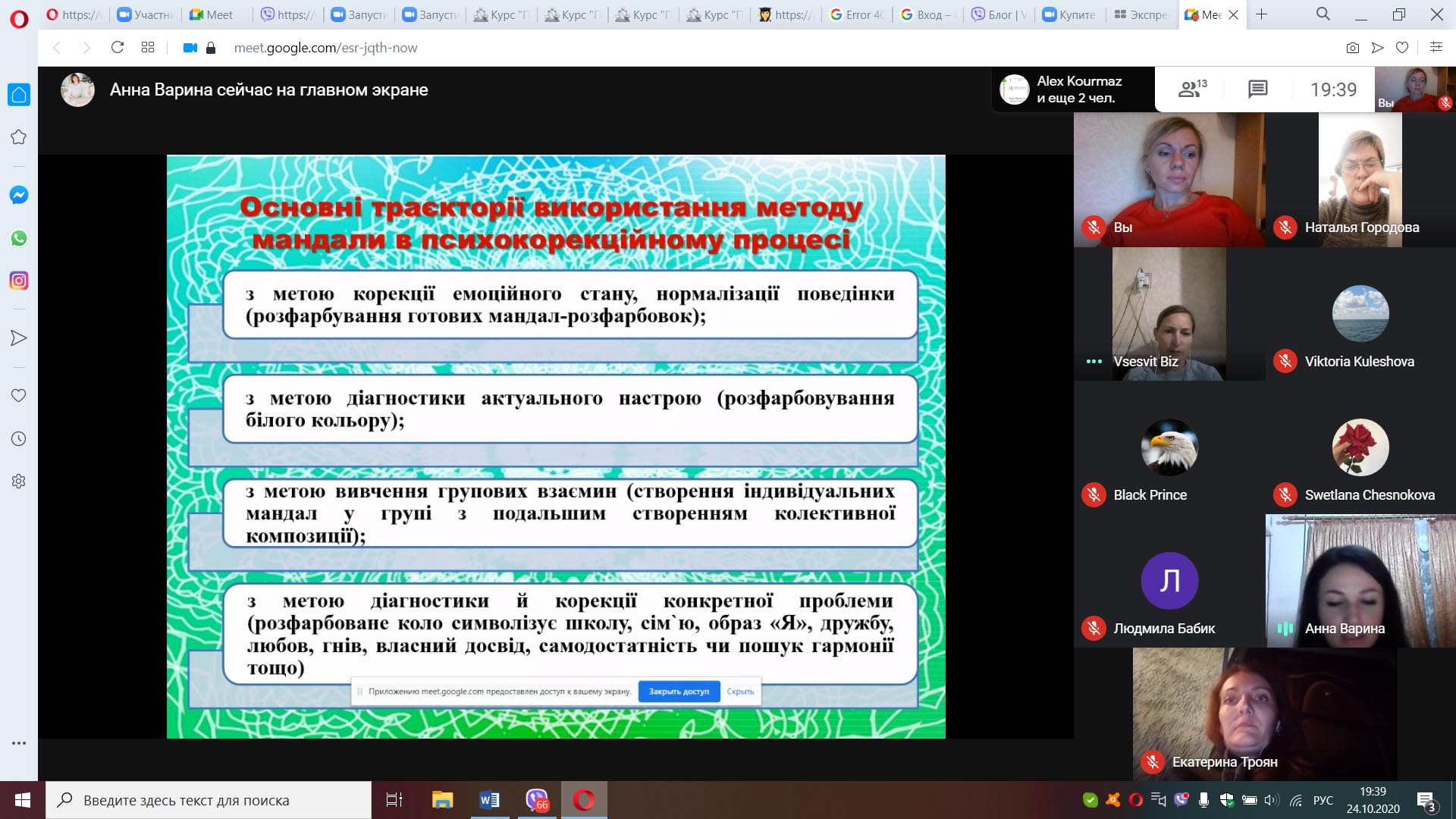This screenshot has height=819, width=1456.
Task: Click the Закрыть доступ button
Action: (679, 692)
